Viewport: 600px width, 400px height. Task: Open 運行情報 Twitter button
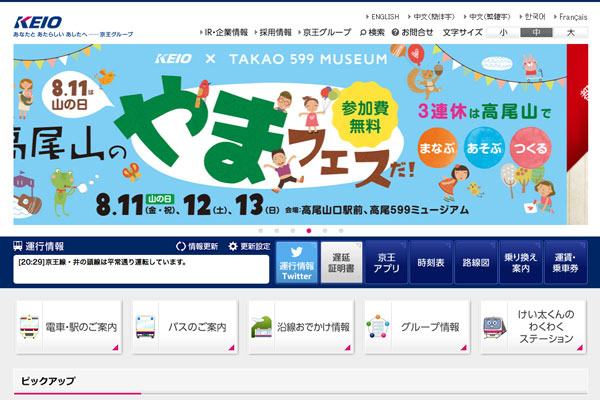[x=297, y=263]
